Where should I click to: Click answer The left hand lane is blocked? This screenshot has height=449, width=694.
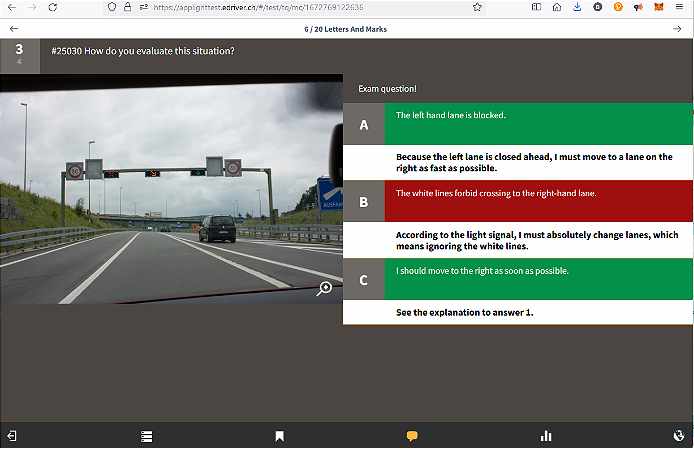coord(539,124)
